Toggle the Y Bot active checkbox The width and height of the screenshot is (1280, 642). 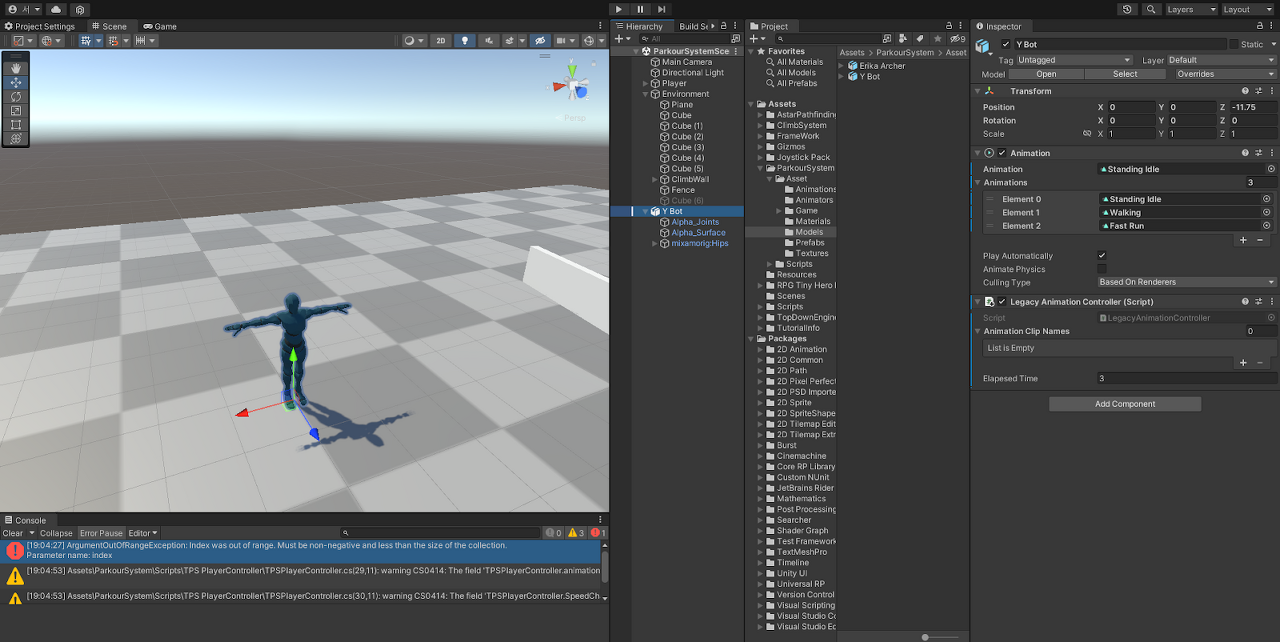1006,44
